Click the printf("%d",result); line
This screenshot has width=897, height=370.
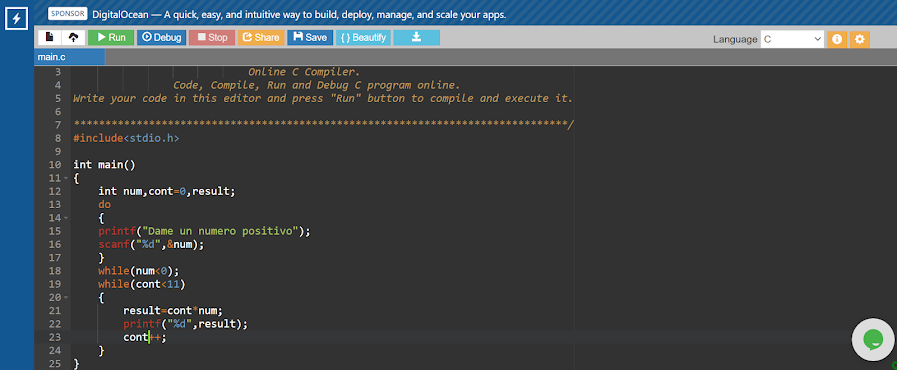coord(185,324)
